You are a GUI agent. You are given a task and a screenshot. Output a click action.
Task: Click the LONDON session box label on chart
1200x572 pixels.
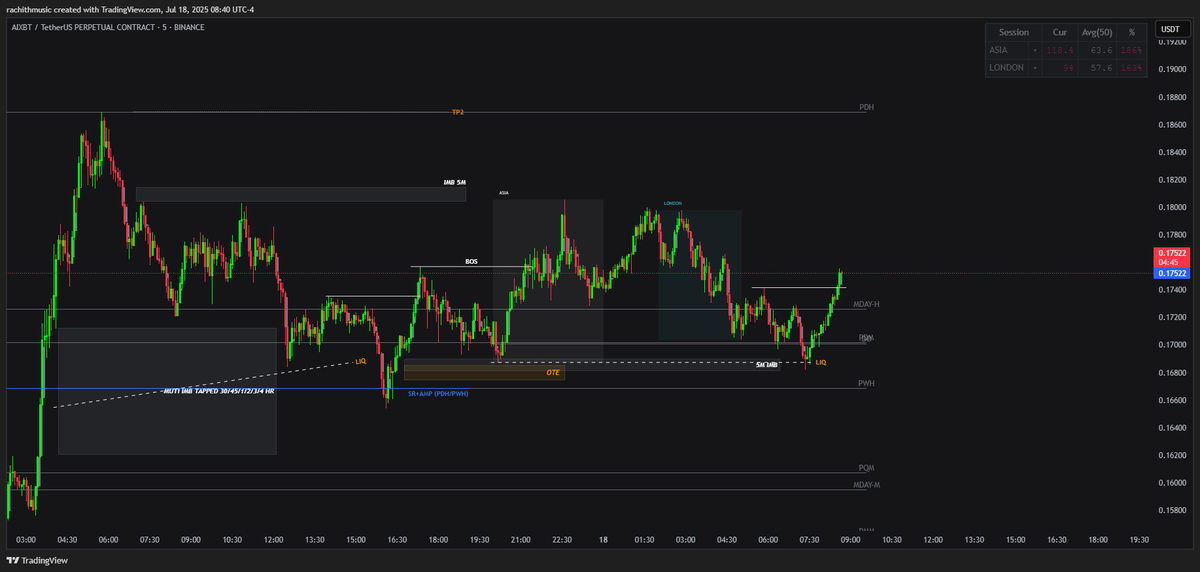pyautogui.click(x=673, y=203)
